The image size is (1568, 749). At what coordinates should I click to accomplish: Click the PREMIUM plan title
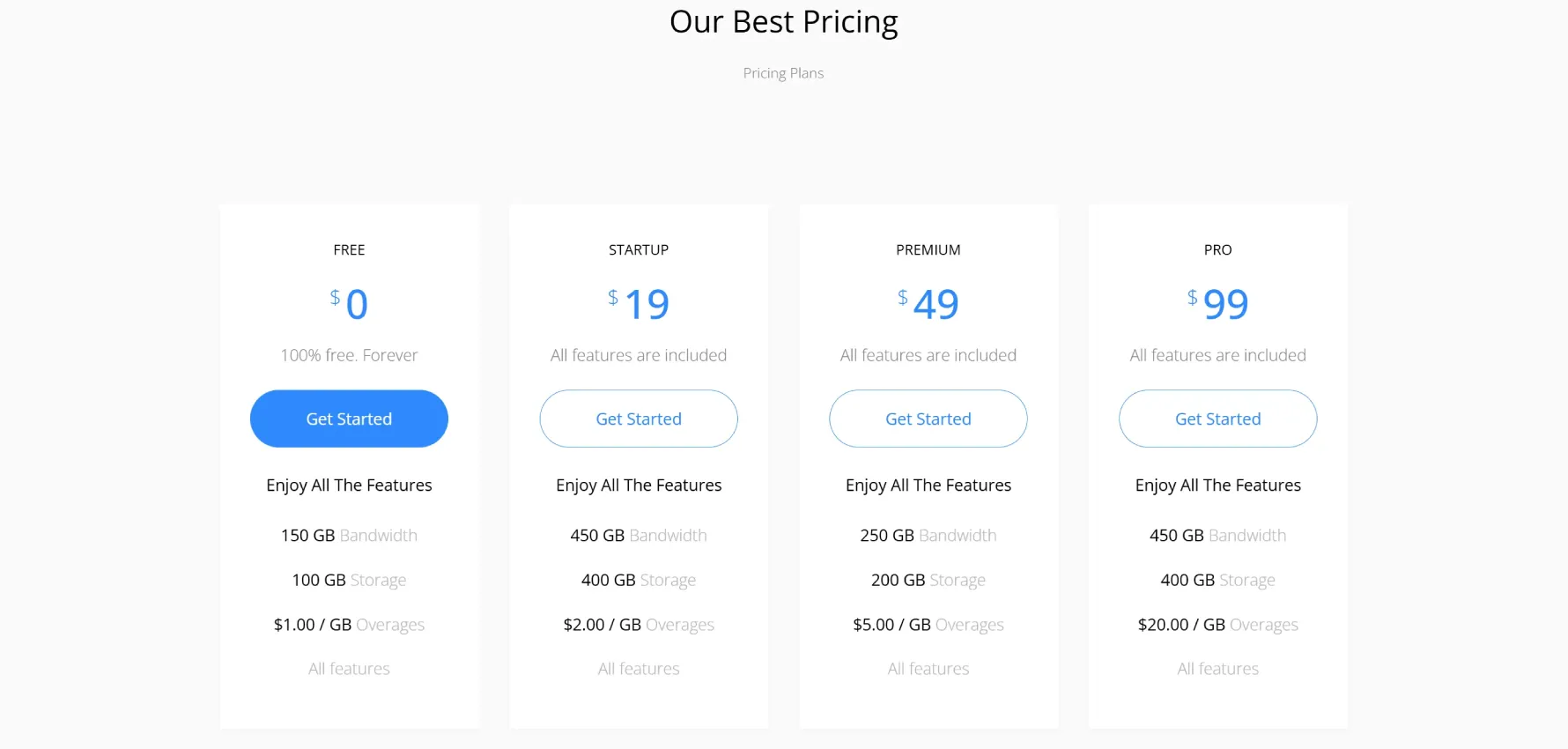(x=928, y=250)
